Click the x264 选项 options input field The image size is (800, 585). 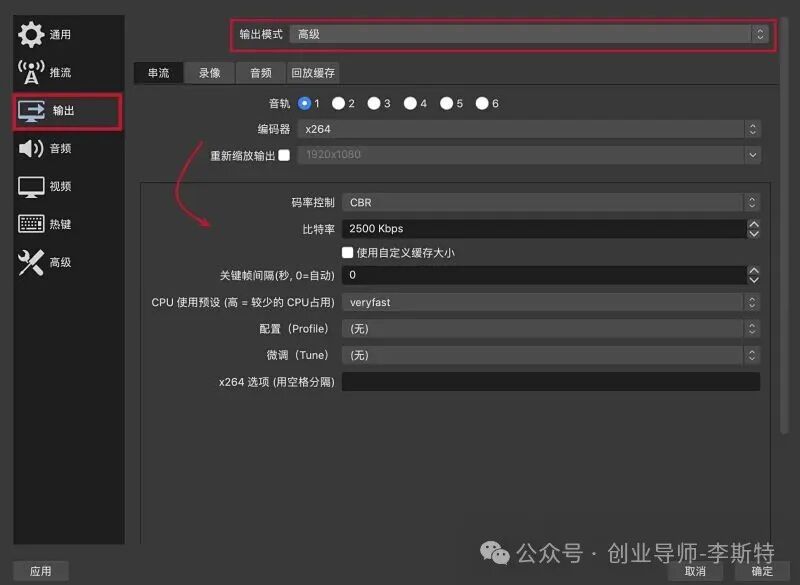548,381
